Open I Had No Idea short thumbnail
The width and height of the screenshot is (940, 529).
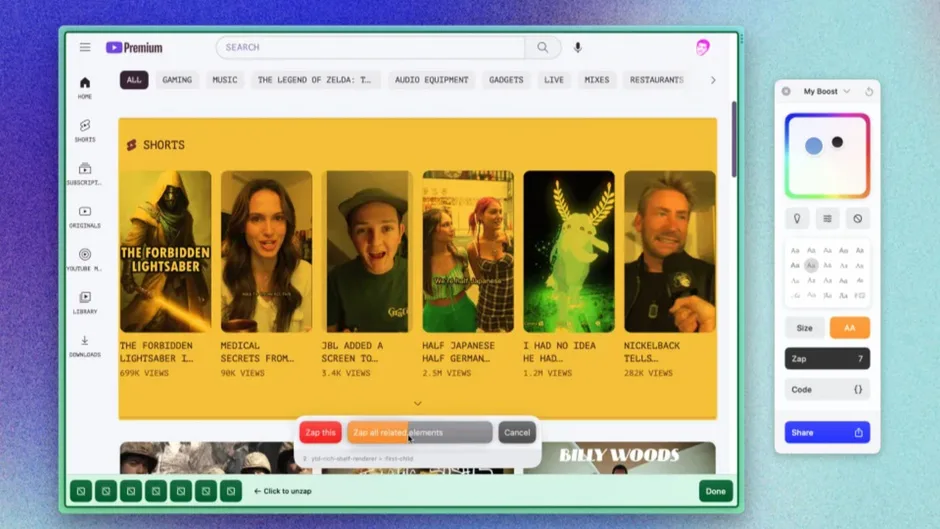click(569, 251)
